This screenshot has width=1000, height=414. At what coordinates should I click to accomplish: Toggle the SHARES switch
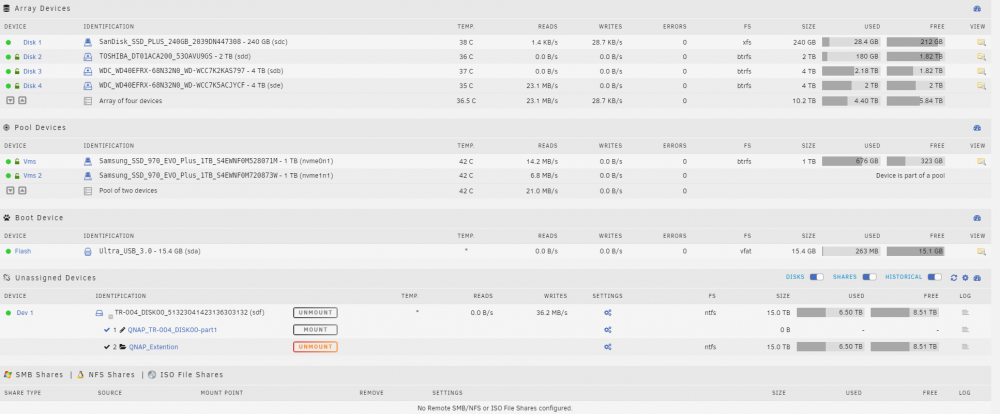869,277
